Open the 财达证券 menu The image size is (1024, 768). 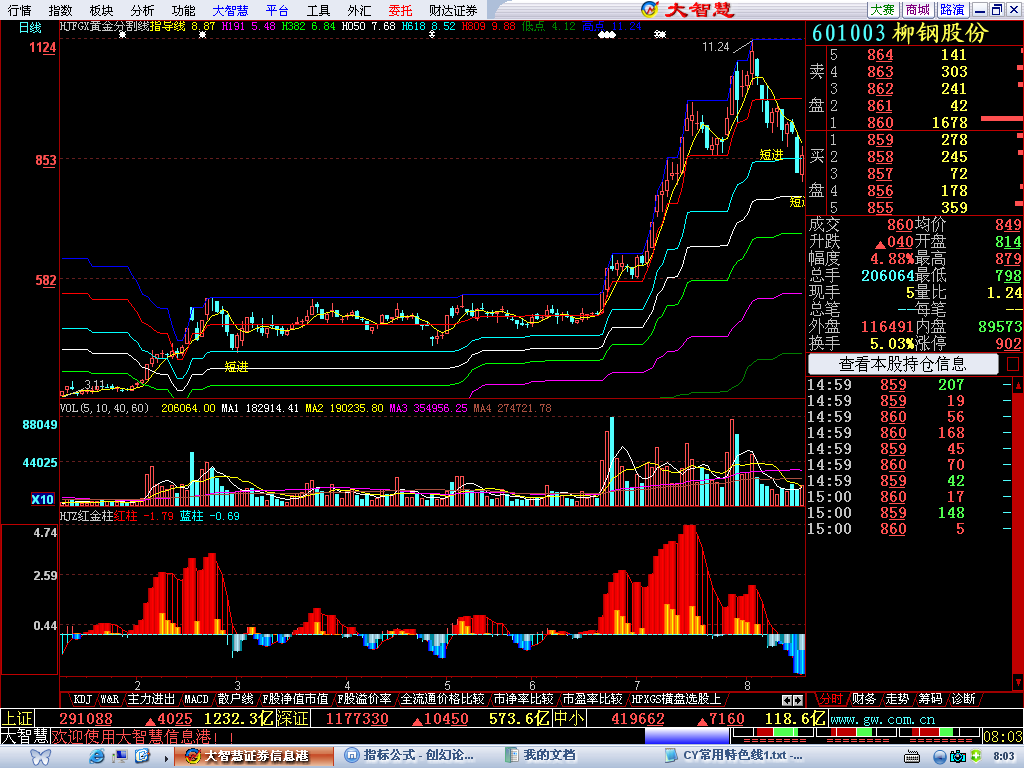(x=453, y=10)
